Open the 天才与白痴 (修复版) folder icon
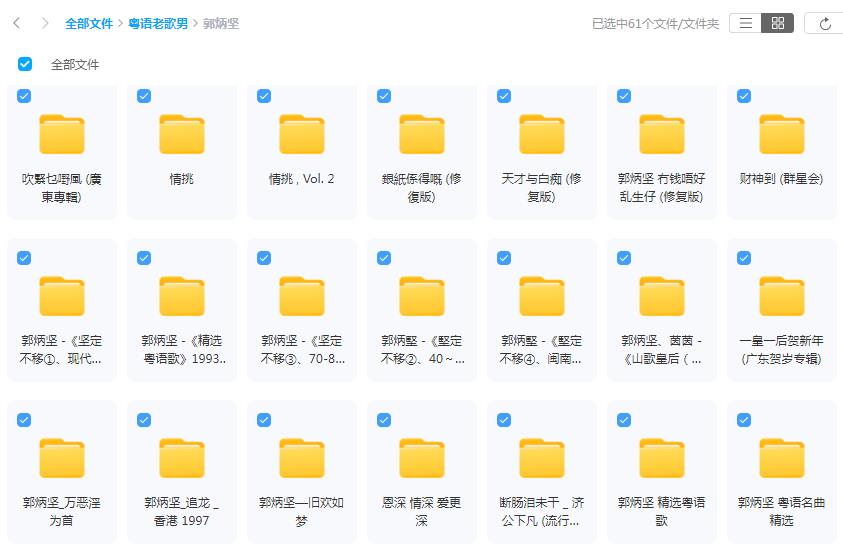 point(541,134)
